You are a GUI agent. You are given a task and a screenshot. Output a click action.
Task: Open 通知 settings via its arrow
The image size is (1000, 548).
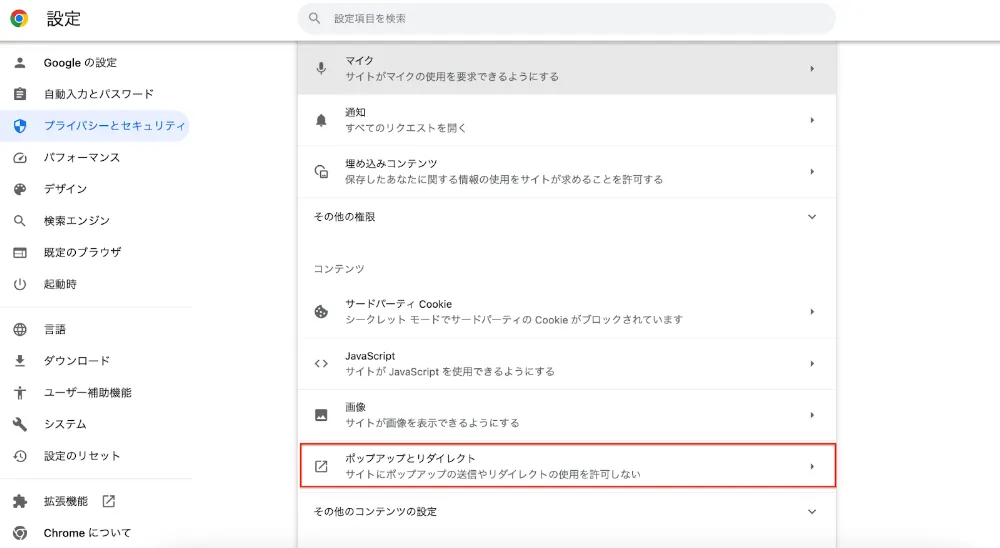pos(812,120)
